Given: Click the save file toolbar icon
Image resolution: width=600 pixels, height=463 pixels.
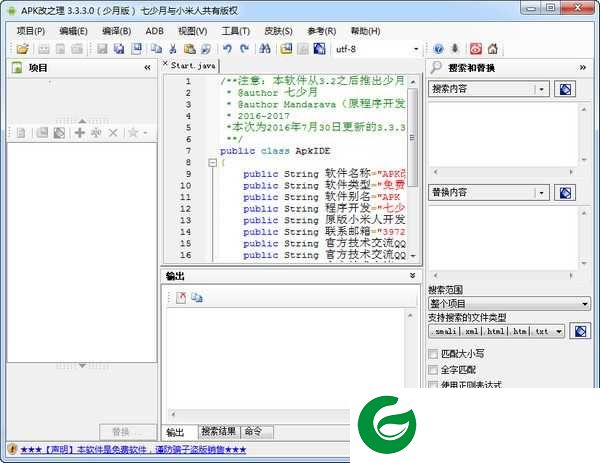Looking at the screenshot, I should click(x=102, y=49).
